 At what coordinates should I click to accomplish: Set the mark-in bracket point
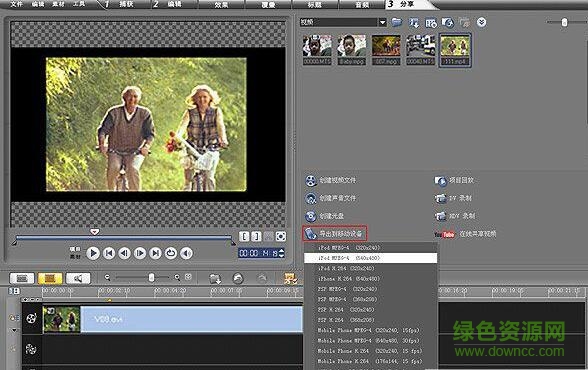[x=244, y=236]
